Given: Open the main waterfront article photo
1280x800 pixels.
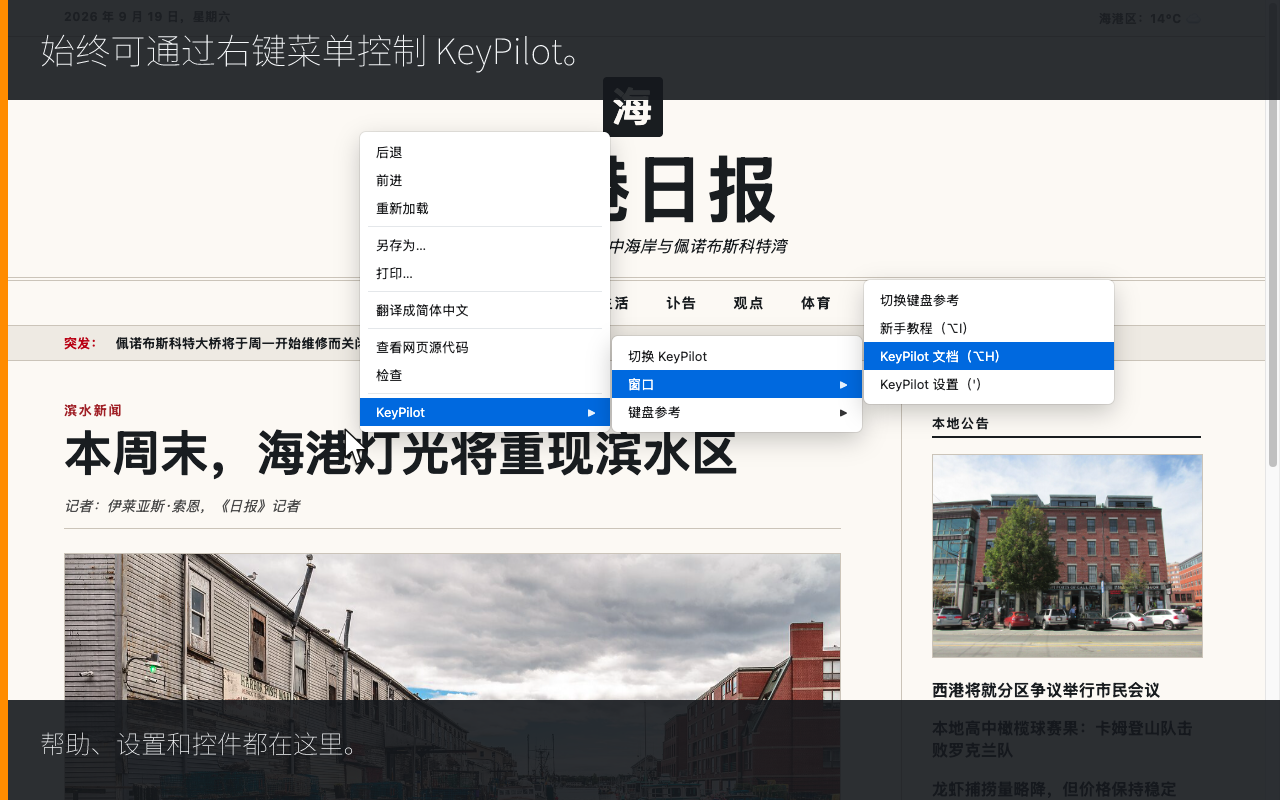Looking at the screenshot, I should tap(452, 676).
